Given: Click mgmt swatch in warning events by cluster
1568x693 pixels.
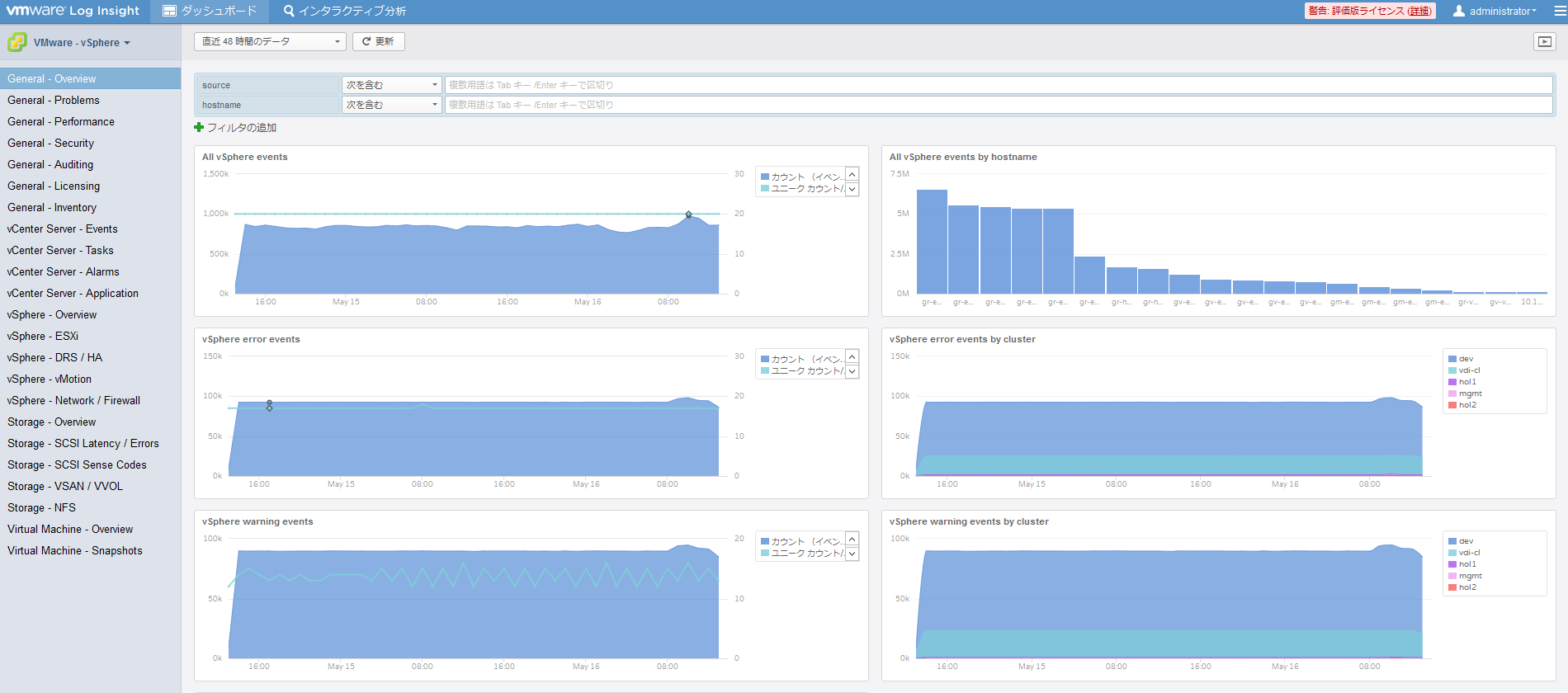Looking at the screenshot, I should tap(1452, 576).
